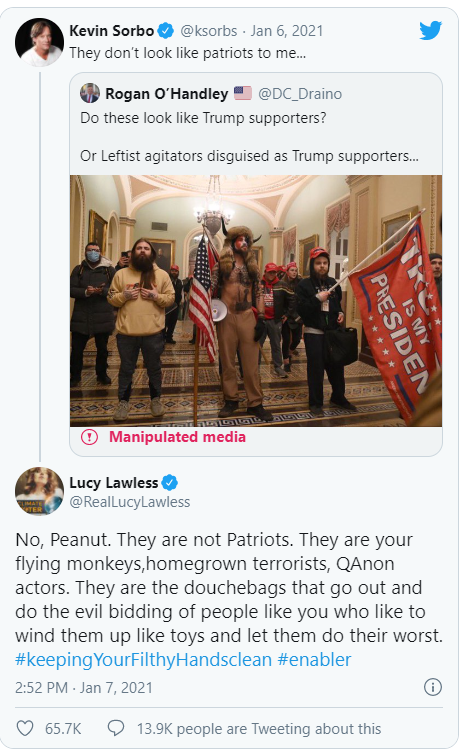View 13.9K people are Tweeting about this
This screenshot has width=462, height=755.
click(x=259, y=729)
